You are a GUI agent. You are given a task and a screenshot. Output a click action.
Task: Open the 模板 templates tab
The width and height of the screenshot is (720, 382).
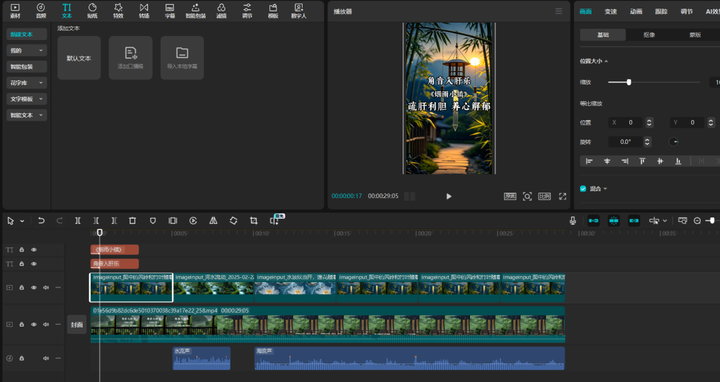coord(273,11)
